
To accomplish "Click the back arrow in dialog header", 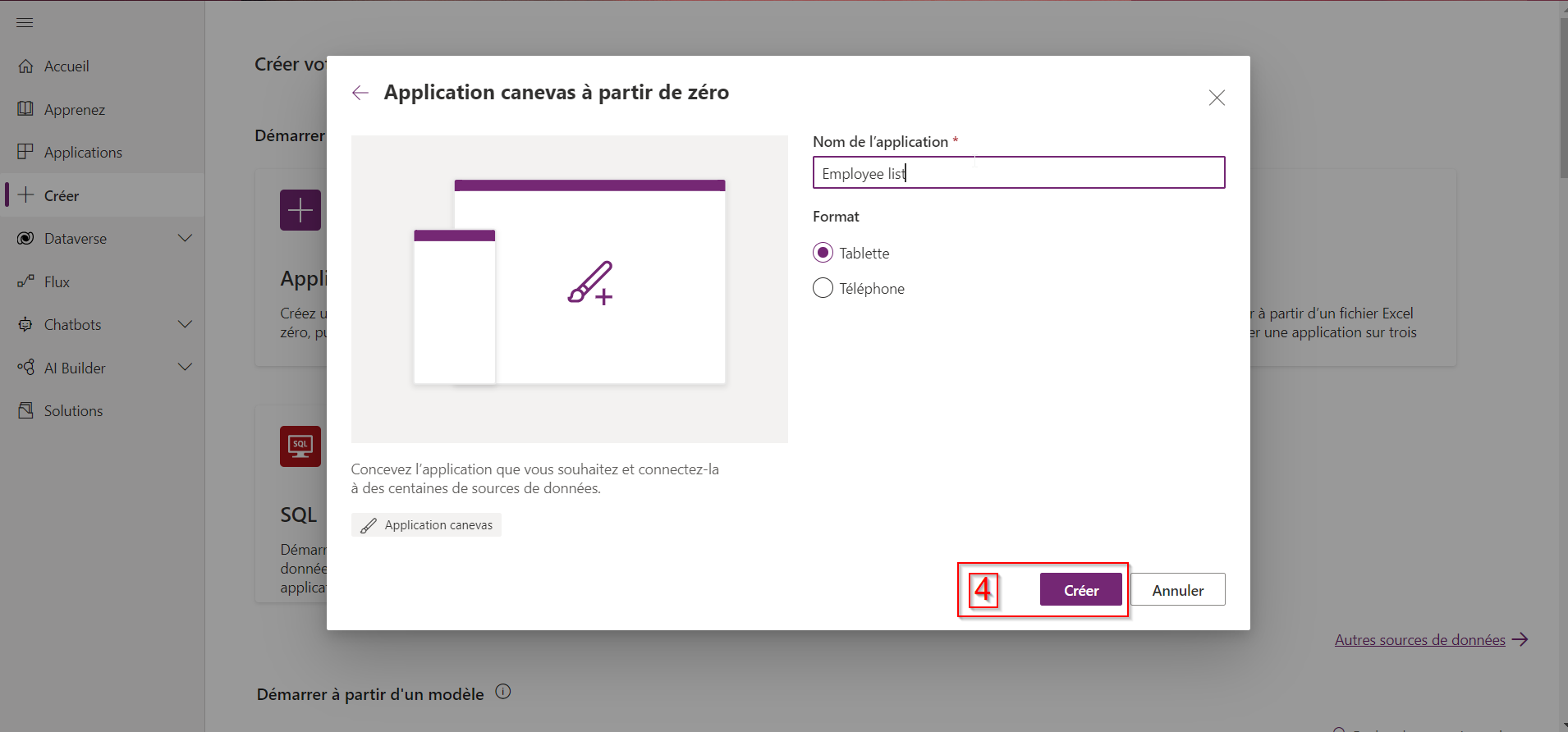I will (x=360, y=93).
